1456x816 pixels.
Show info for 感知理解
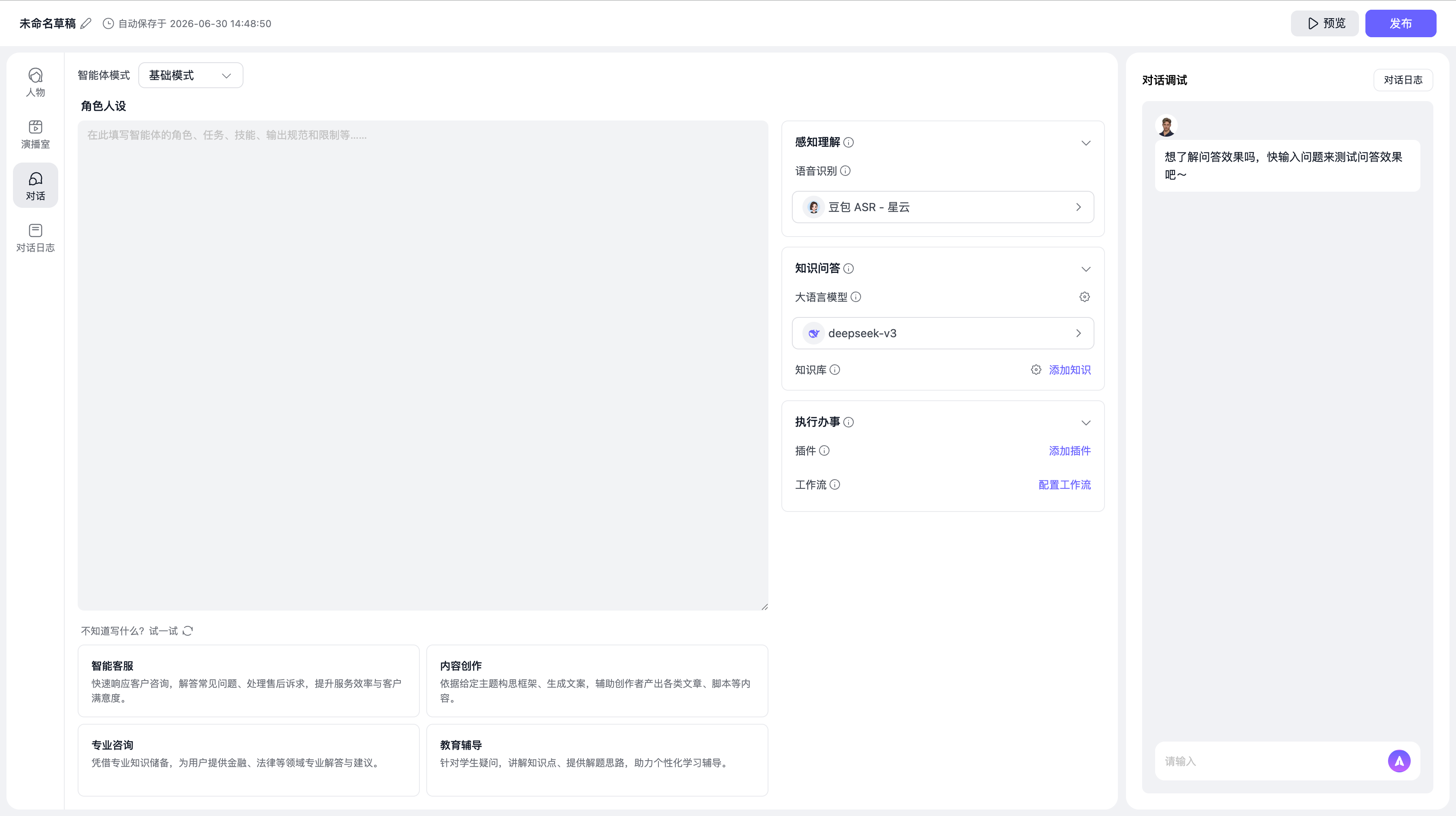tap(849, 142)
